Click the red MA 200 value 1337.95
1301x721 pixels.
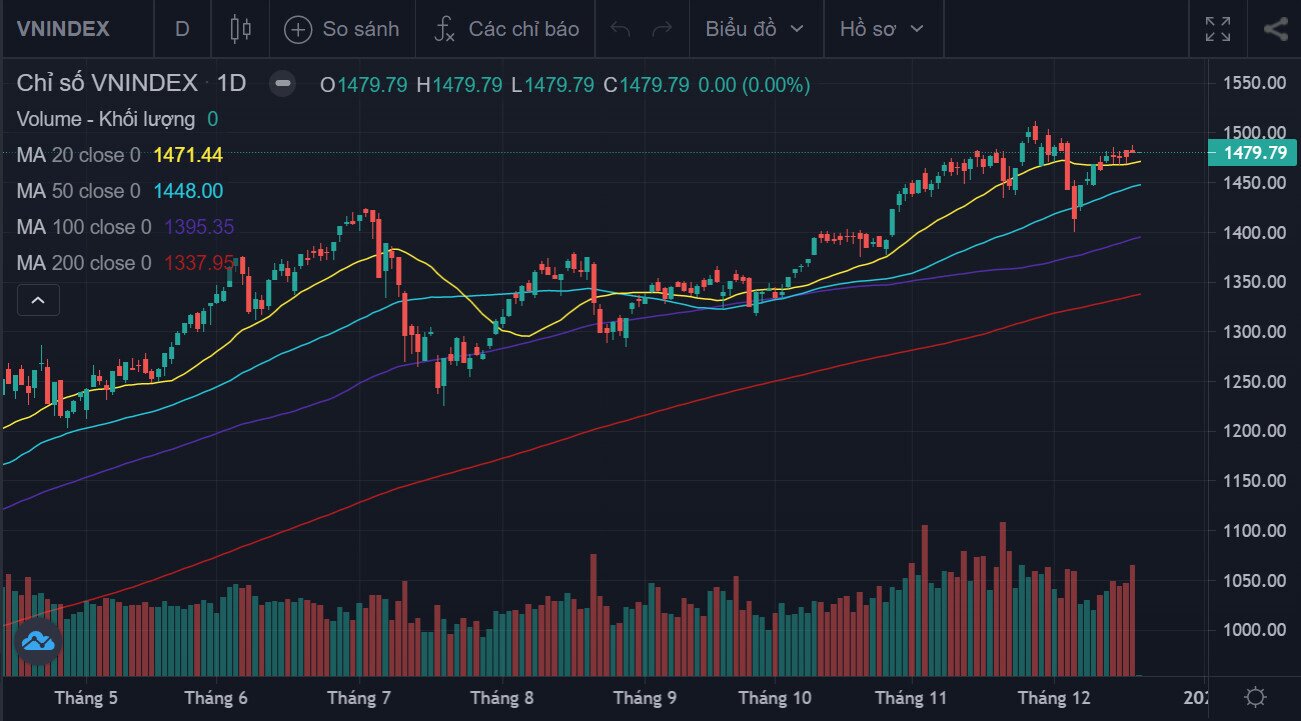coord(199,263)
